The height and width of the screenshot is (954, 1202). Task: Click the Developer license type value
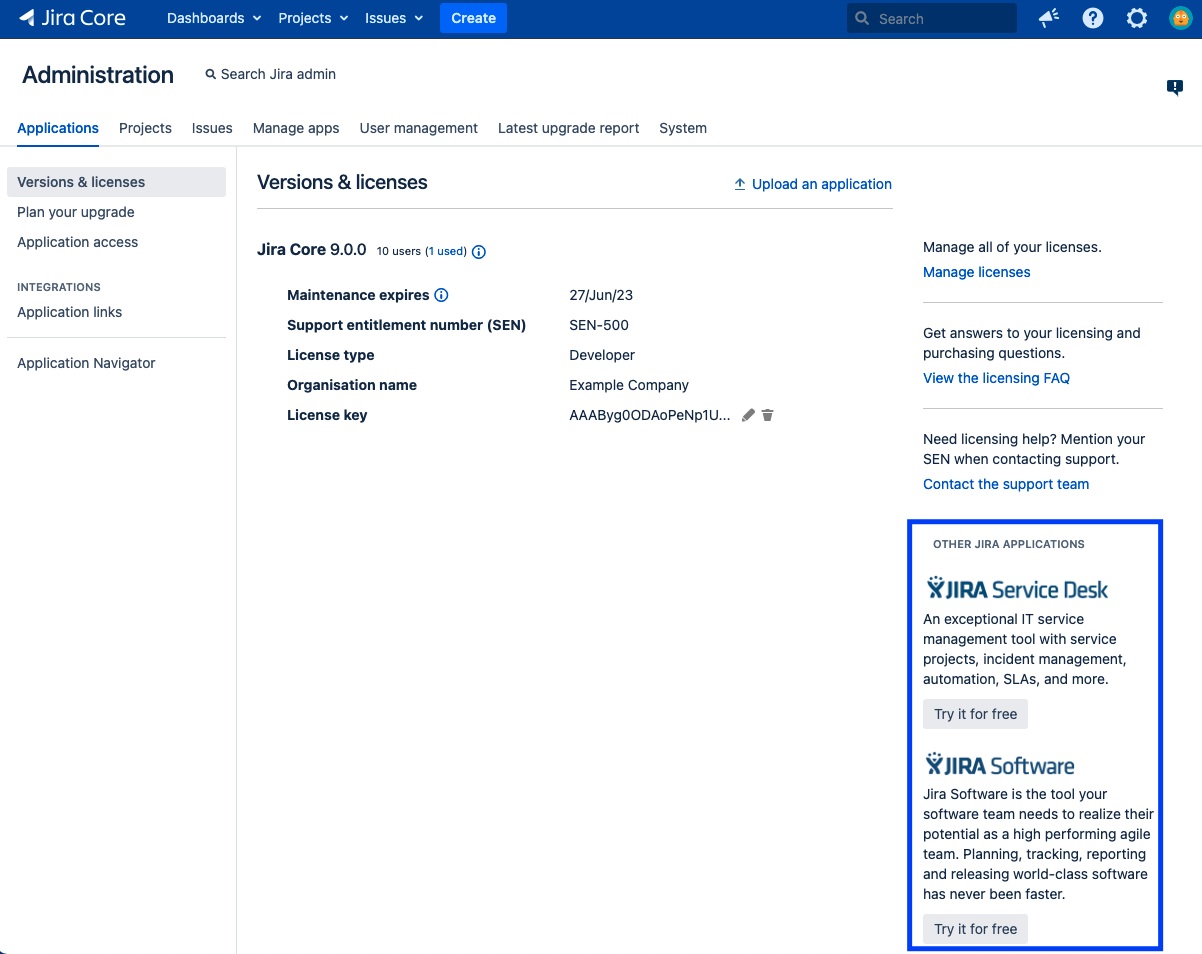tap(602, 355)
